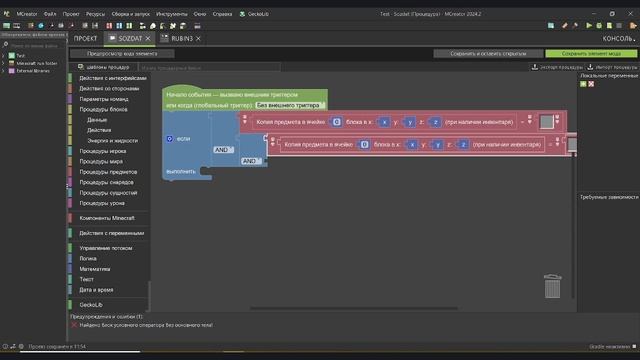Click the project file search field
640x360 pixels.
[34, 45]
